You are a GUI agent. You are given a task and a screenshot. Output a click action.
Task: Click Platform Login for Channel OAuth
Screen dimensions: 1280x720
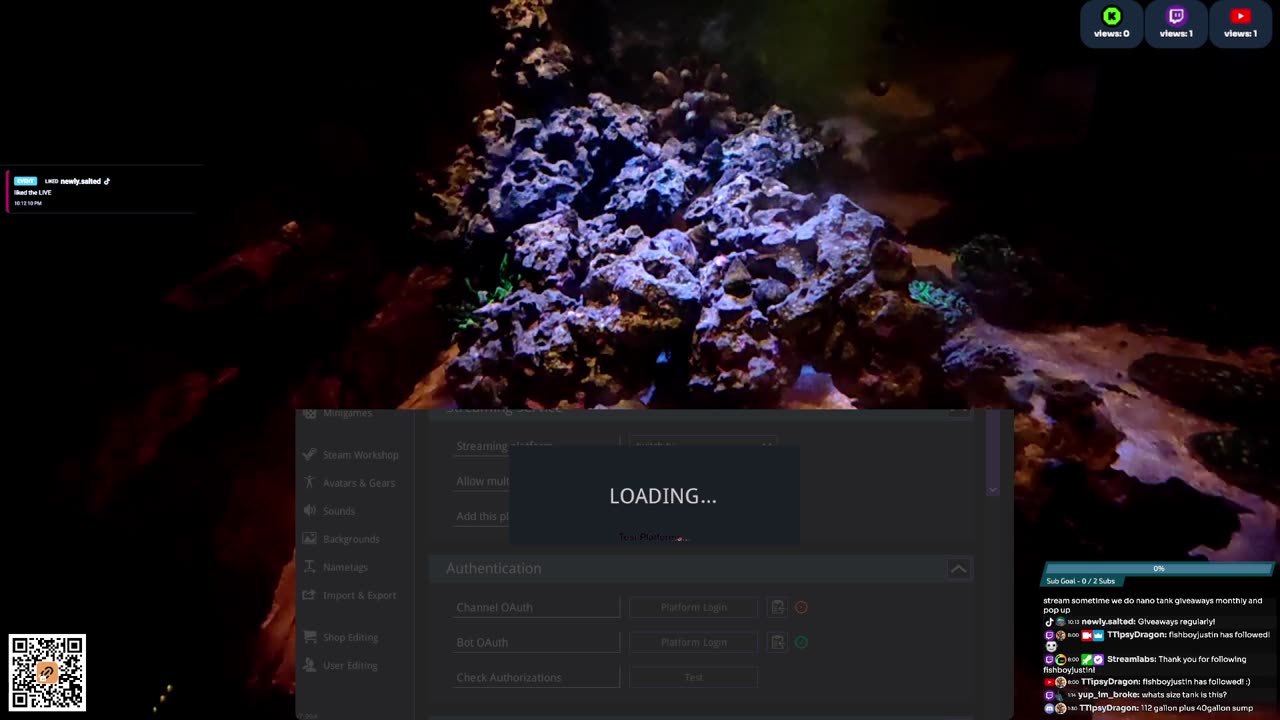[x=693, y=607]
